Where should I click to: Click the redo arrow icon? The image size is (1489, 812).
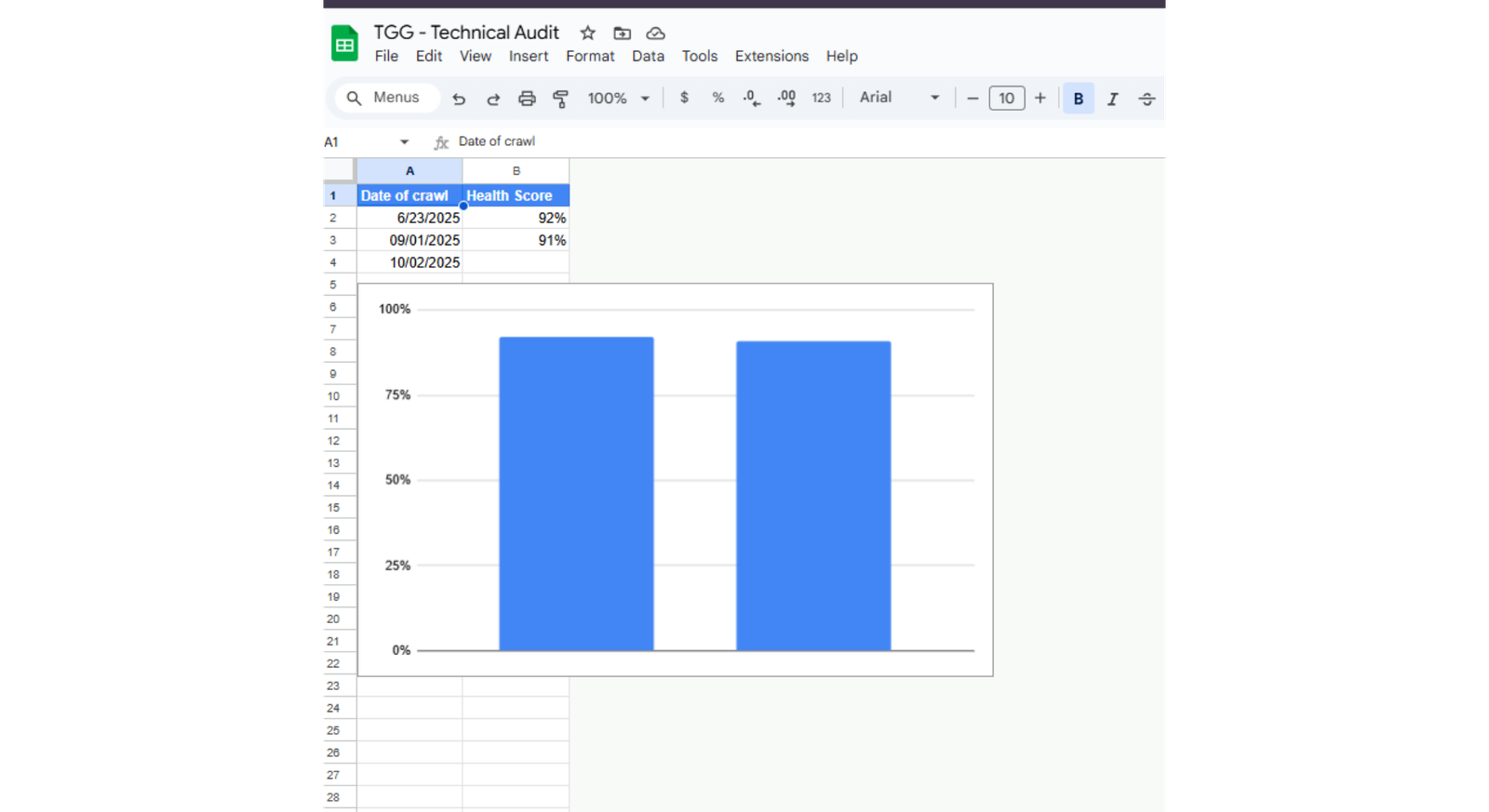coord(493,99)
